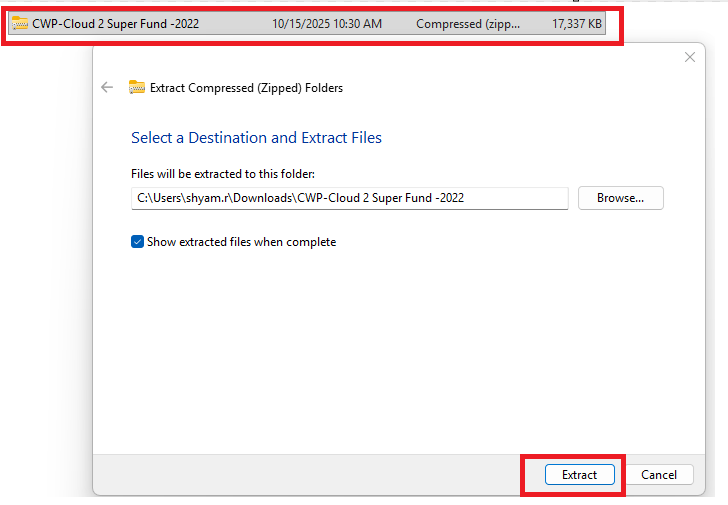The height and width of the screenshot is (505, 728).
Task: Click the 10/15/2025 10:30 AM modified date
Action: coord(326,24)
